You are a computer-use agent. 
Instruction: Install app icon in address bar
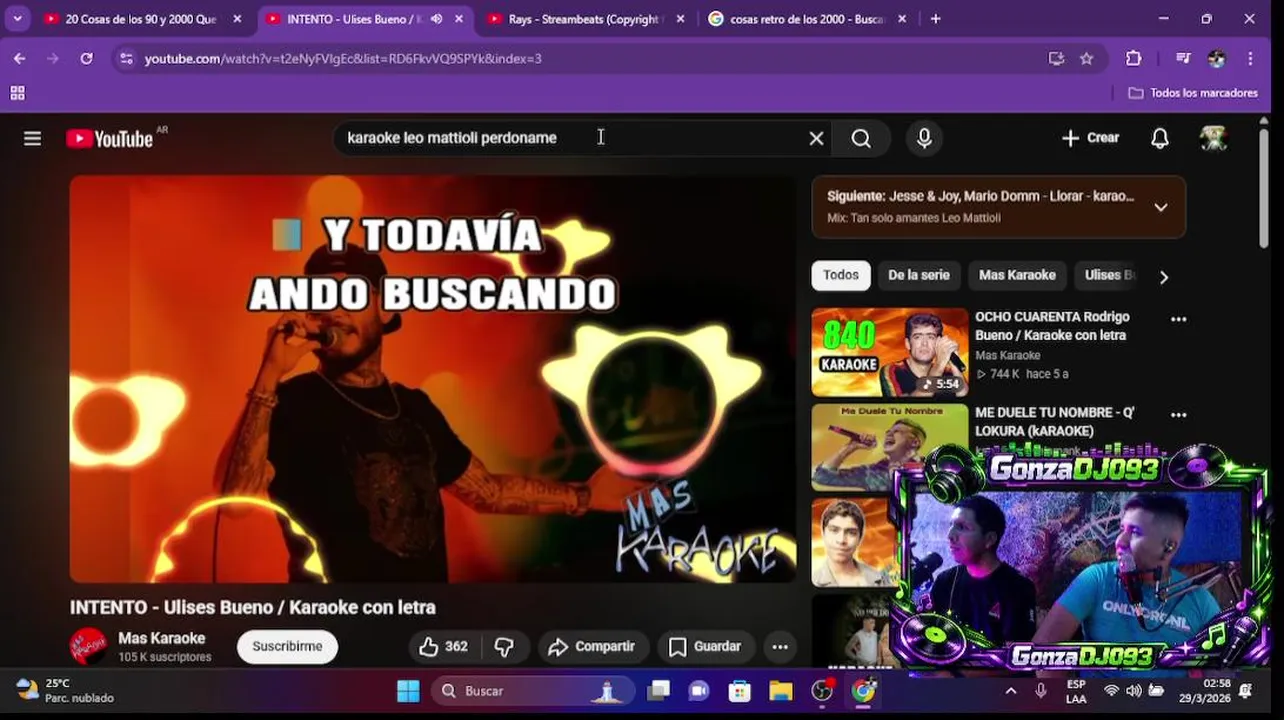tap(1056, 59)
